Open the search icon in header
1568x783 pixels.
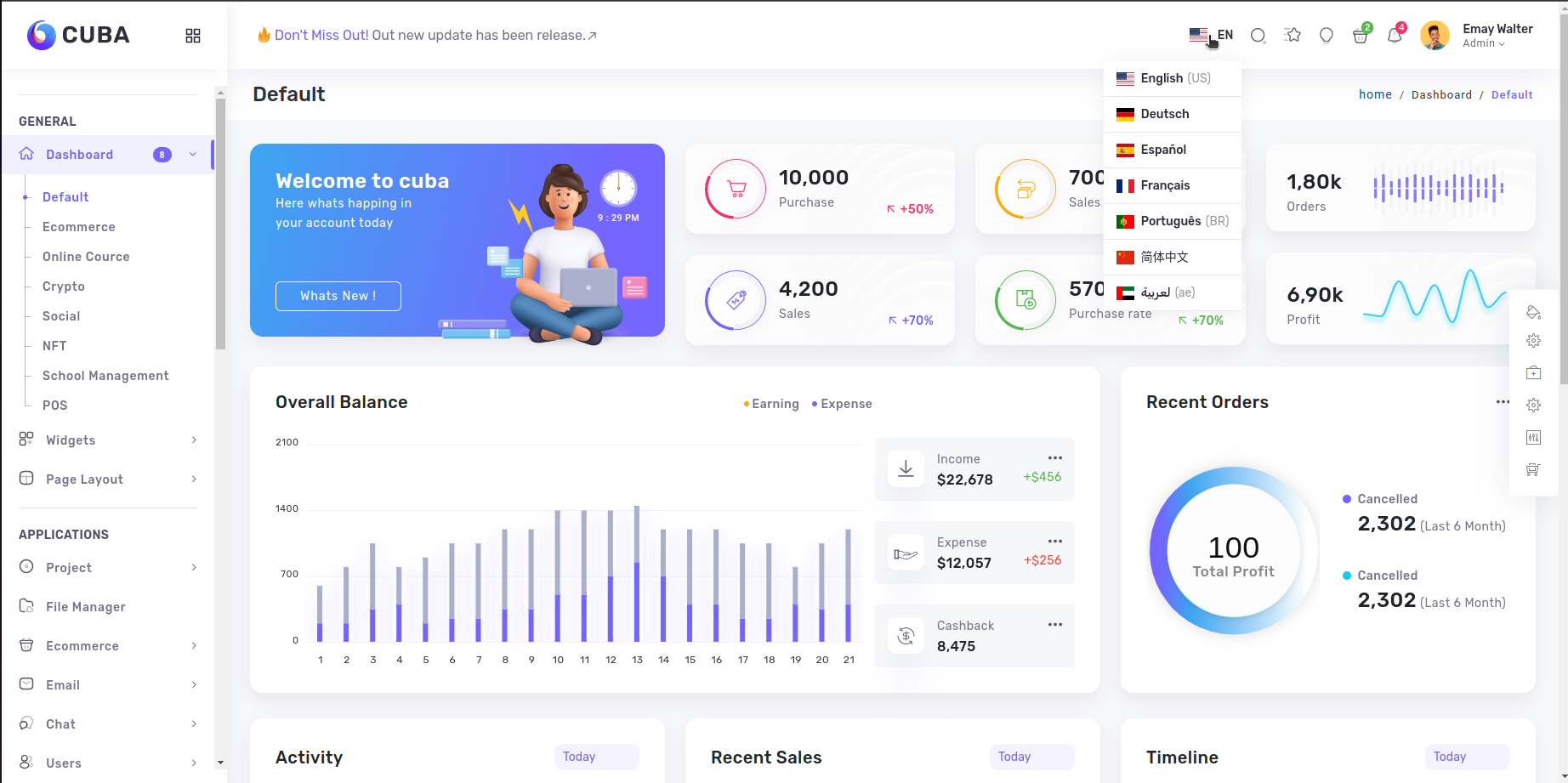click(x=1258, y=36)
